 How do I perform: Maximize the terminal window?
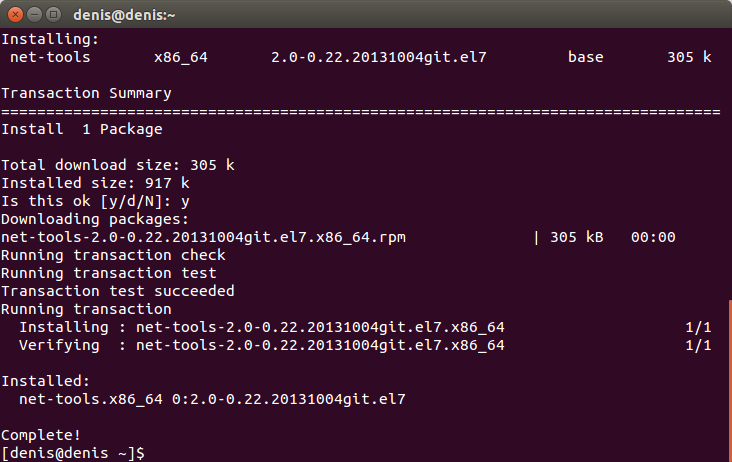pos(54,15)
